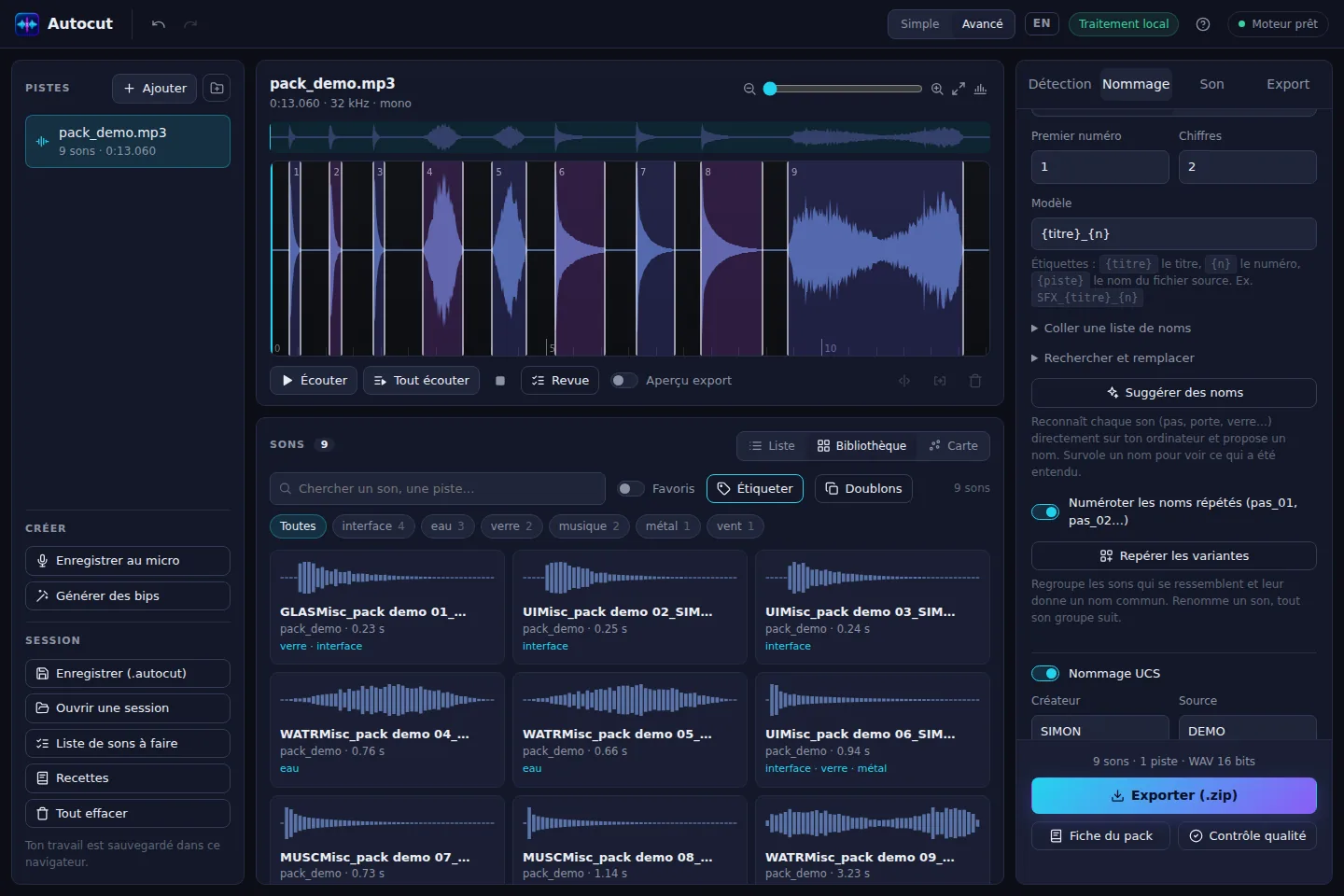Image resolution: width=1344 pixels, height=896 pixels.
Task: Click the import folder icon next to Ajouter
Action: tap(217, 88)
